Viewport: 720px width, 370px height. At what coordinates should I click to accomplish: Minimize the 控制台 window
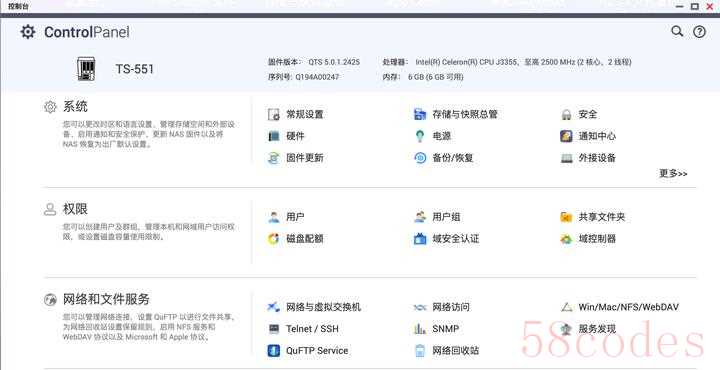680,6
